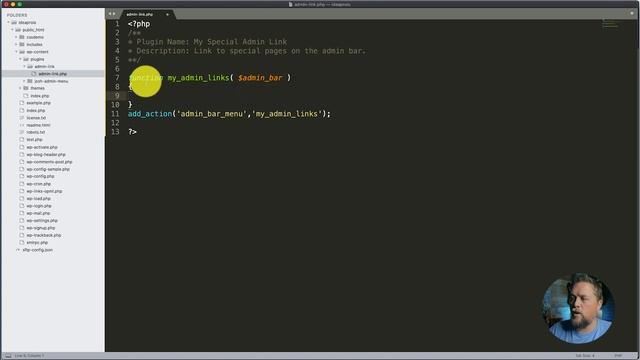Collapse the top-level project folder
Screen dimensions: 640x360
tap(9, 22)
